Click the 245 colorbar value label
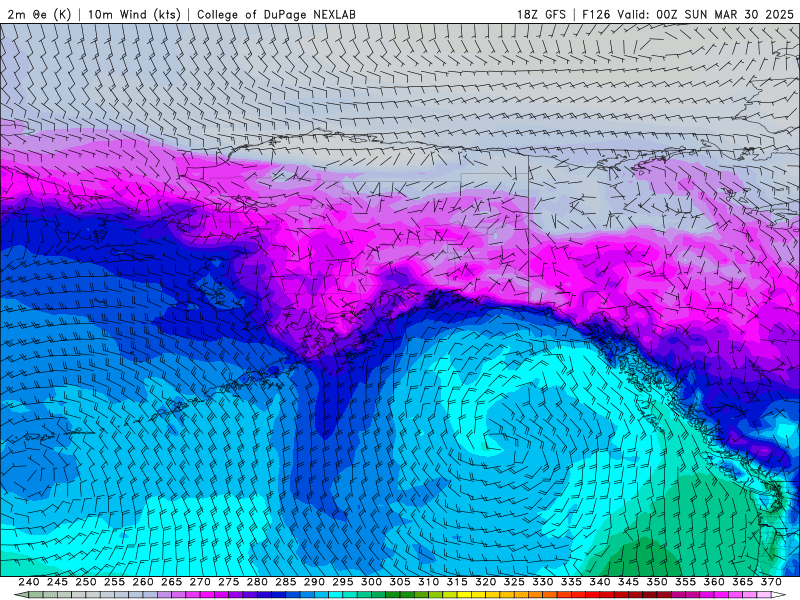 [57, 582]
